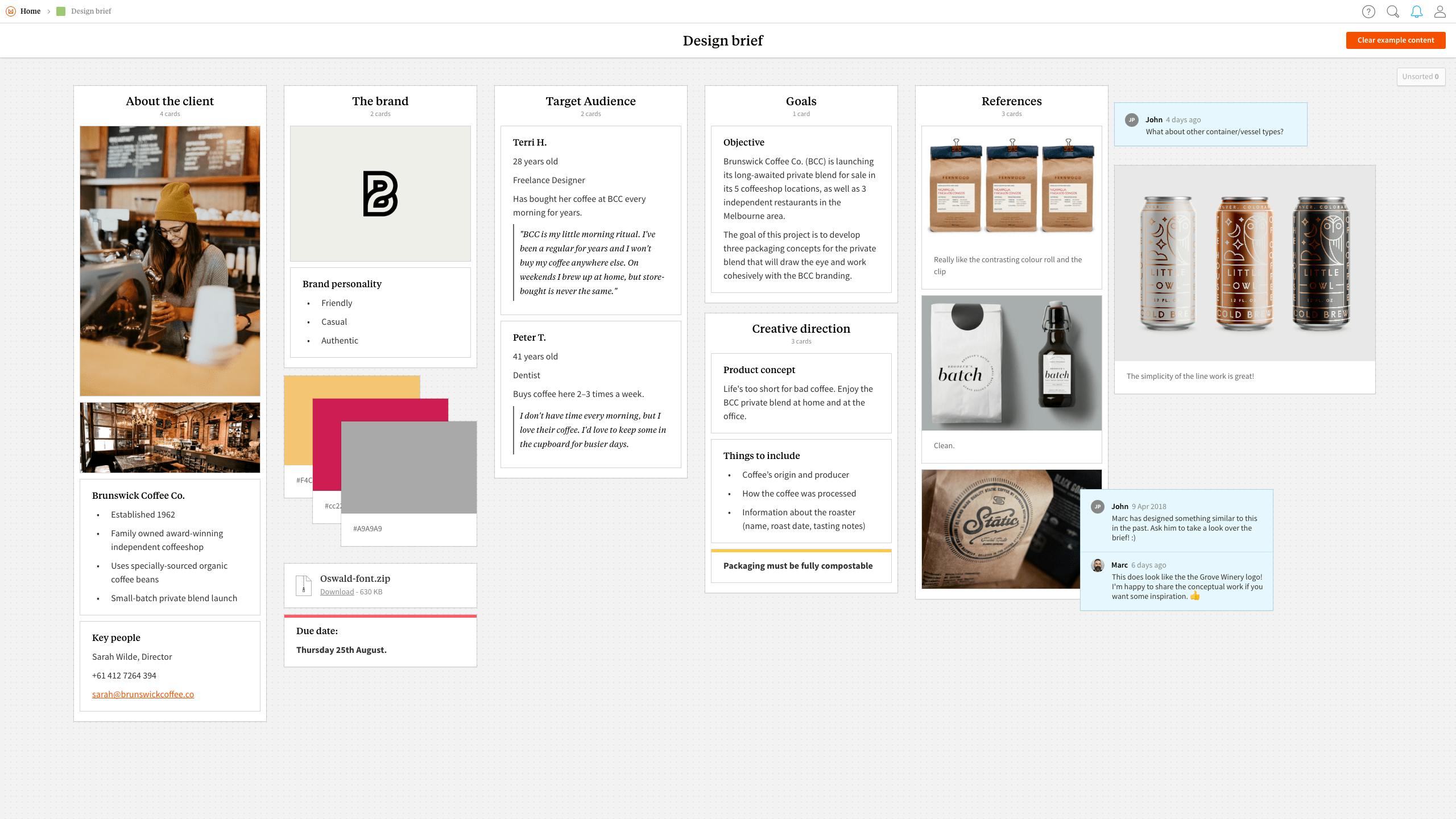This screenshot has width=1456, height=819.
Task: Click Clear example content button
Action: (1396, 40)
